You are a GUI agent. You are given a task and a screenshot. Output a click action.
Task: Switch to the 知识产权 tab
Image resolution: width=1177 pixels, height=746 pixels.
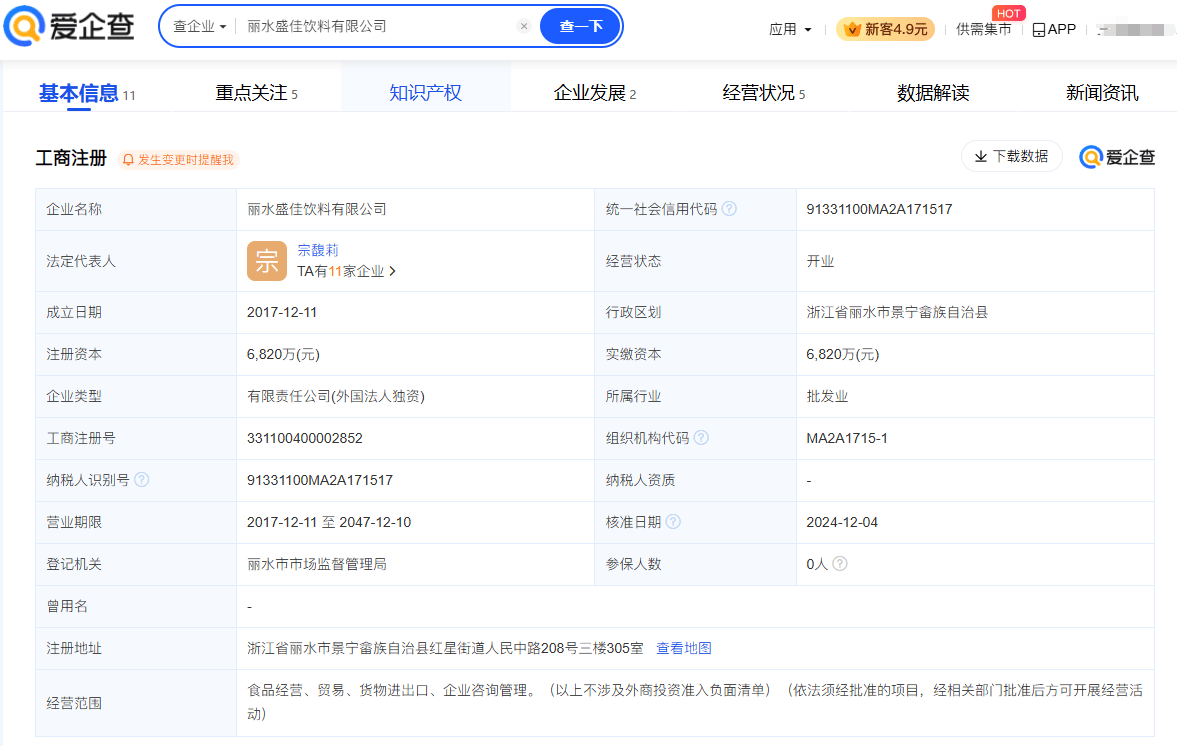coord(426,93)
